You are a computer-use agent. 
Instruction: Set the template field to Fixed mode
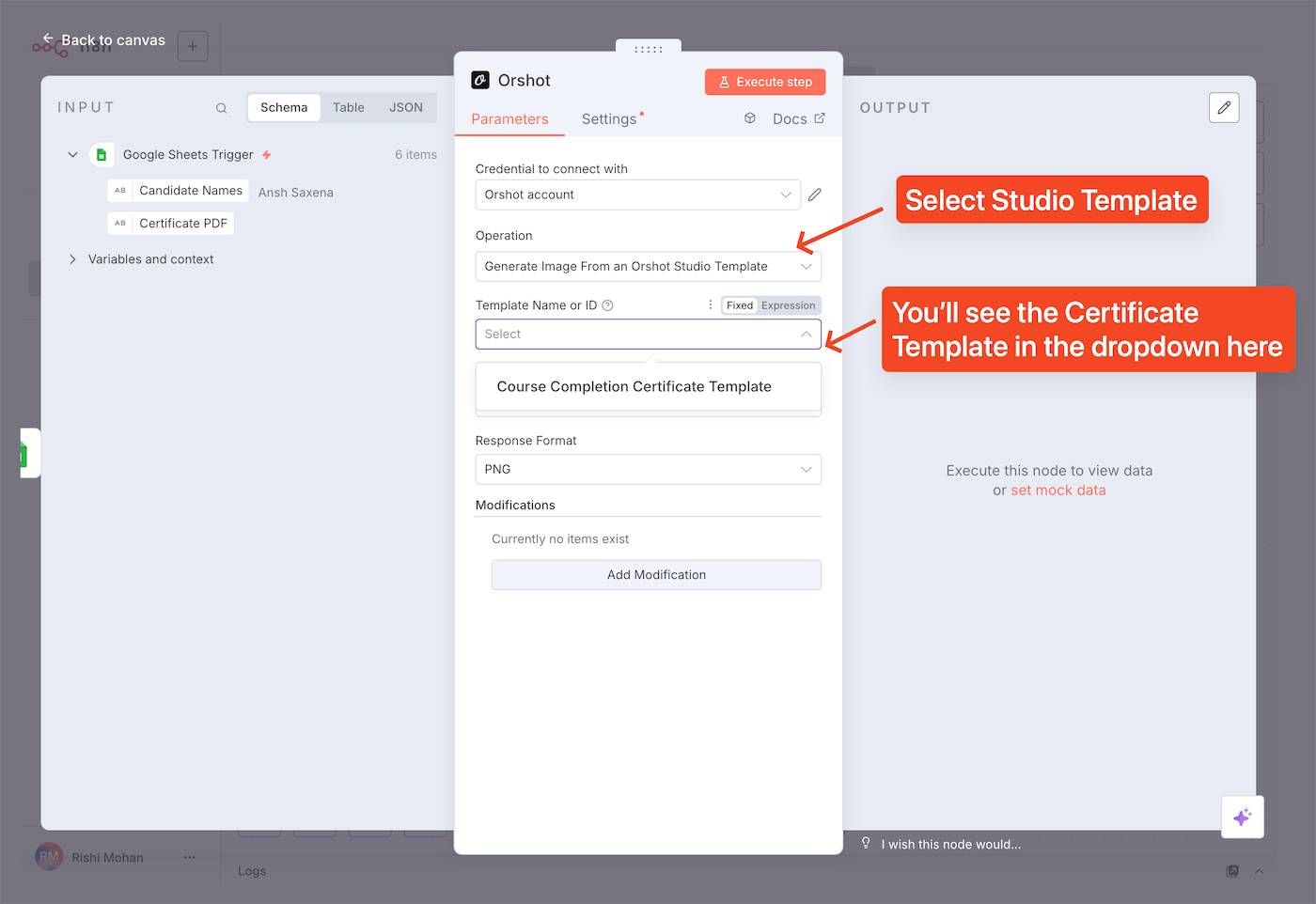pos(740,305)
